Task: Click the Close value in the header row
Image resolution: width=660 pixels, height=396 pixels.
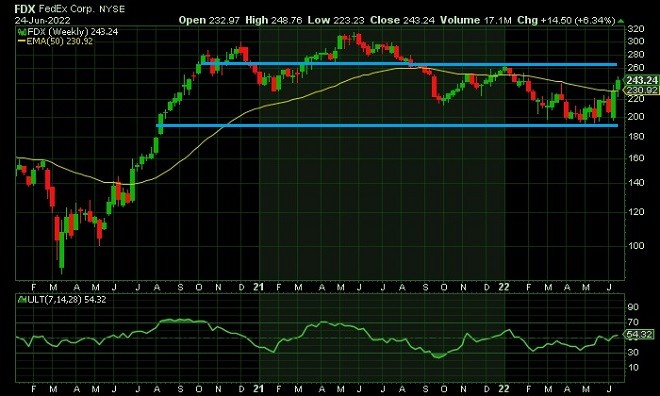Action: [x=418, y=20]
